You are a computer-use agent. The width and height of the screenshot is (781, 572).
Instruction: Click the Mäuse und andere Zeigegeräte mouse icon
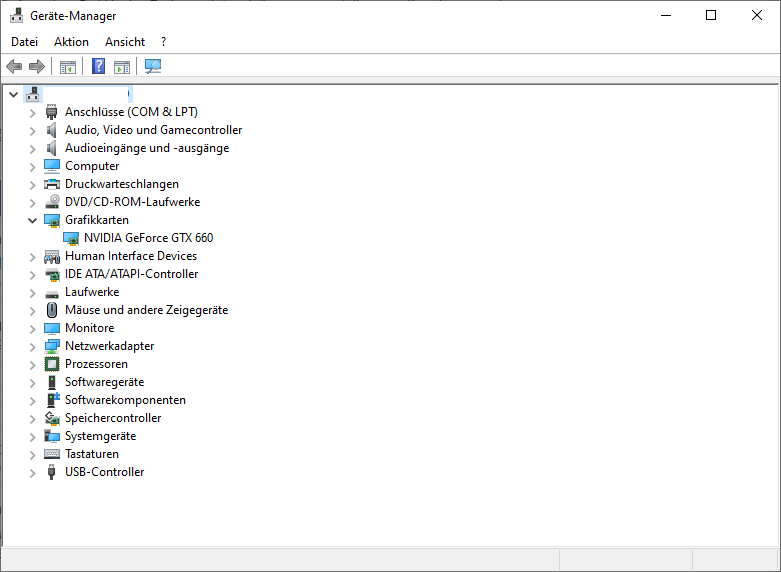(x=52, y=310)
